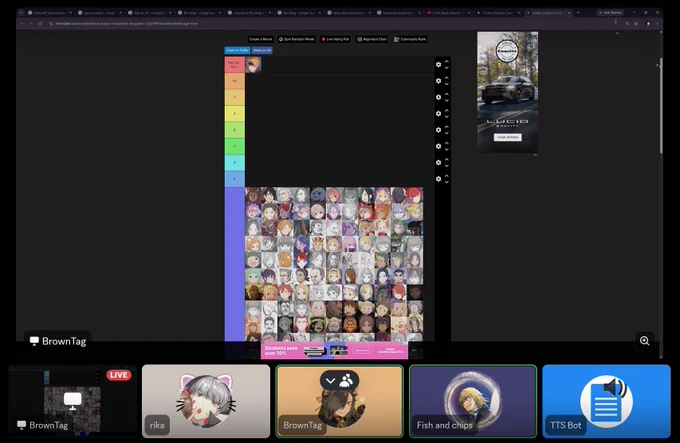Click View offers in the Lucid ad
Viewport: 680px width, 443px height.
tap(507, 137)
